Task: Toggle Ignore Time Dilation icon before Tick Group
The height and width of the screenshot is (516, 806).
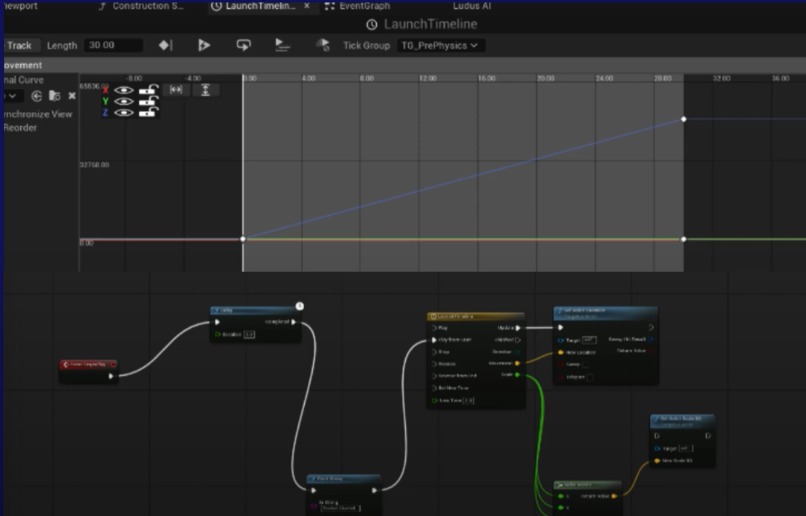Action: 322,45
